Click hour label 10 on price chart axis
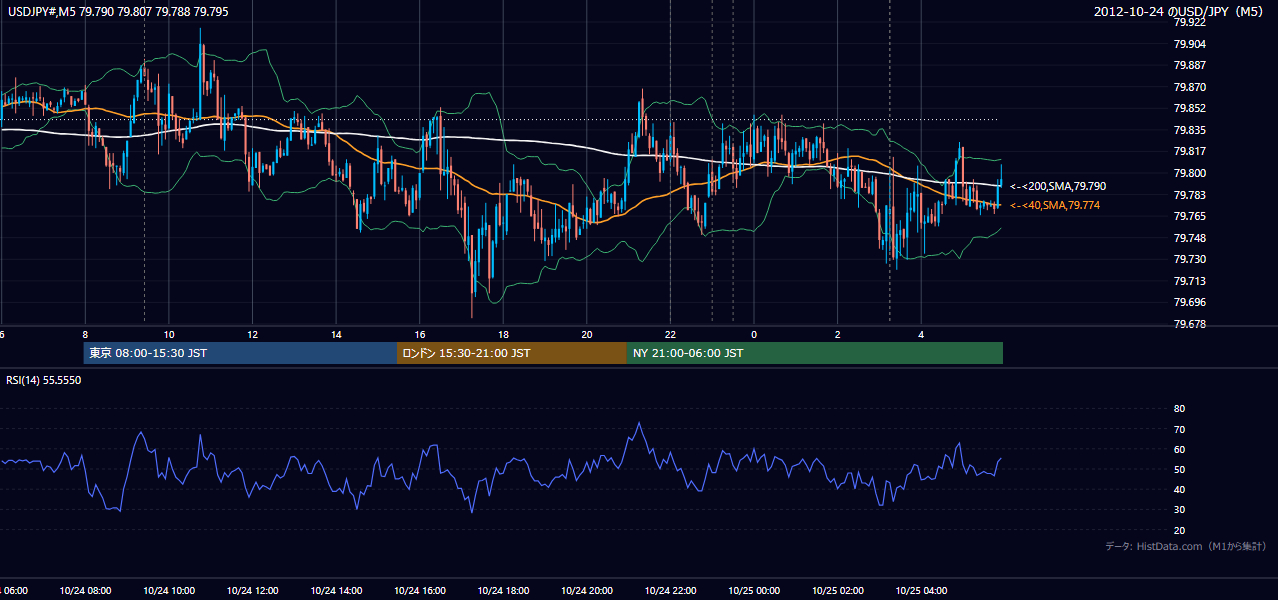Viewport: 1278px width, 600px height. click(x=169, y=334)
